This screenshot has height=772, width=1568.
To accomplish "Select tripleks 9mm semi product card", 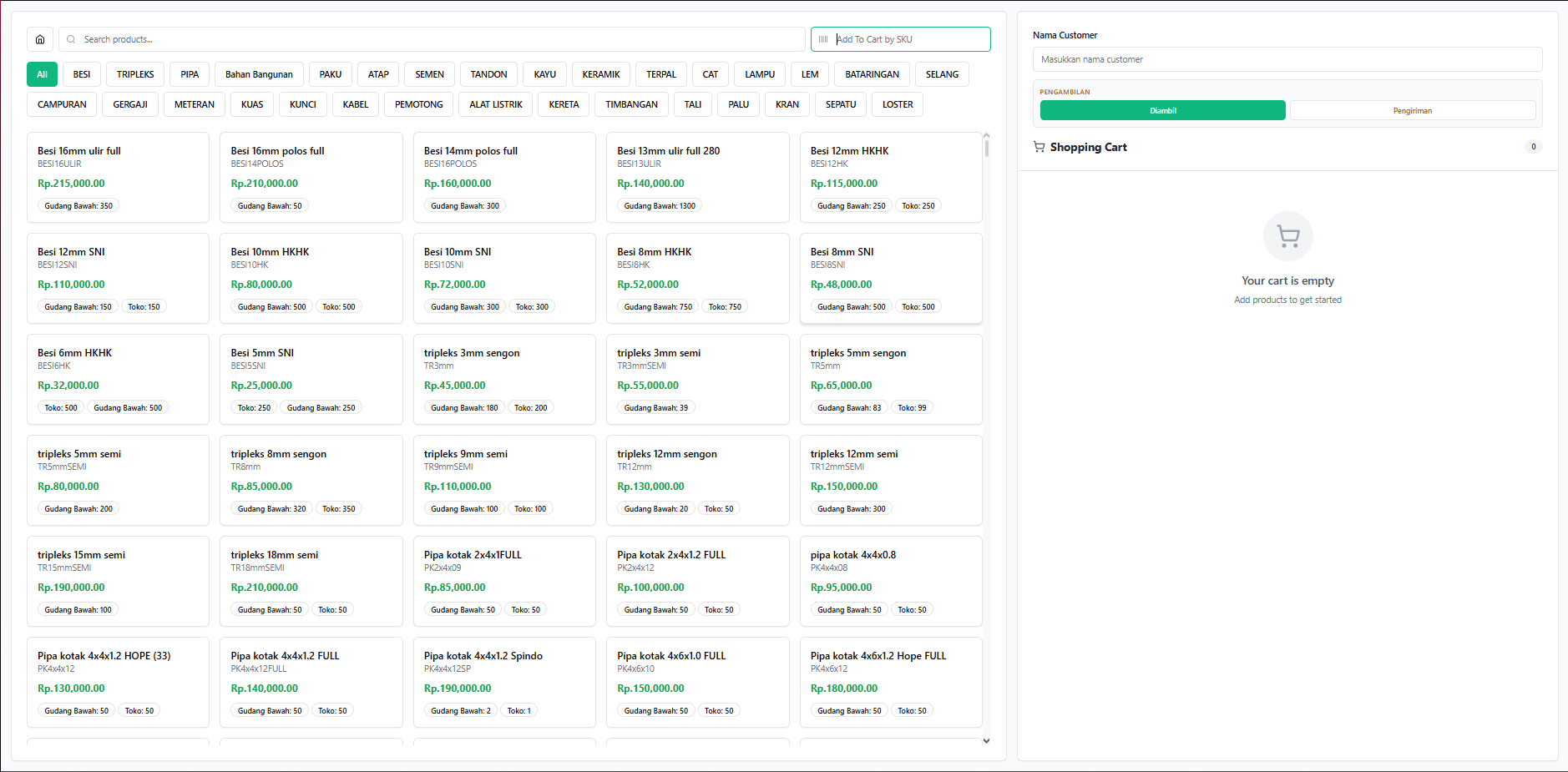I will [504, 480].
